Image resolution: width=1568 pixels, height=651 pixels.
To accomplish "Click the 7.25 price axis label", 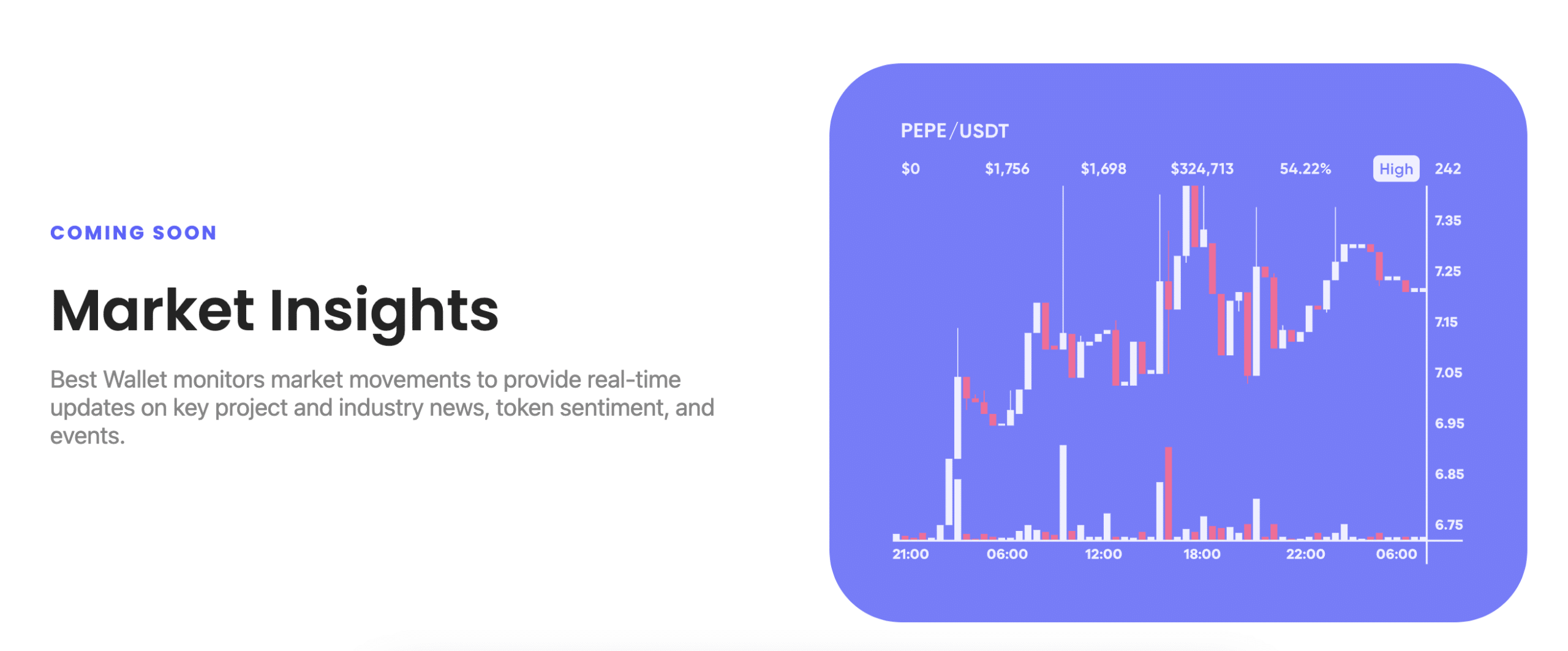I will (1447, 271).
